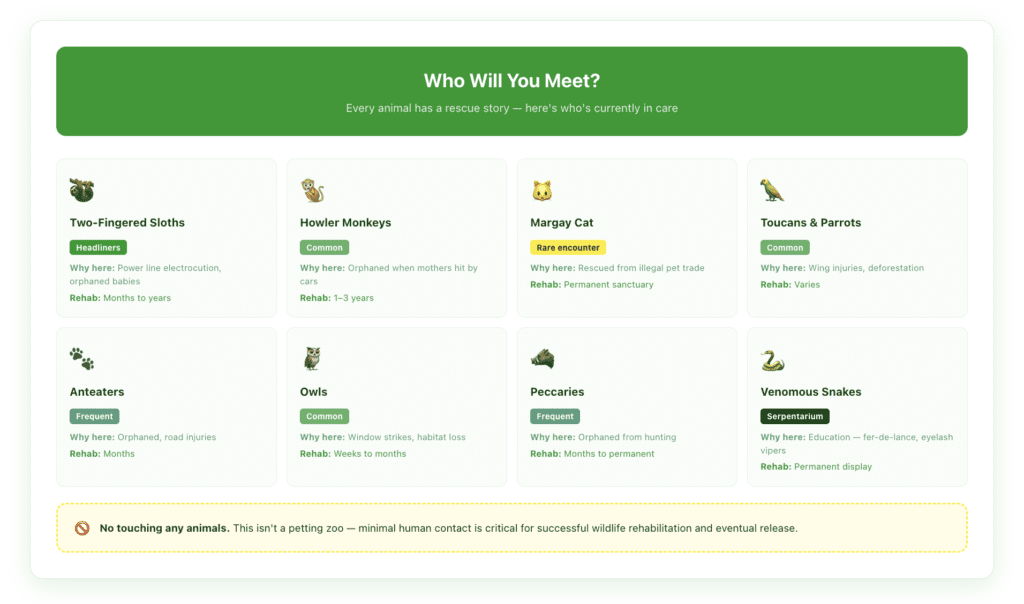The width and height of the screenshot is (1024, 604).
Task: Click the boar icon on the Peccaries card
Action: 540,358
